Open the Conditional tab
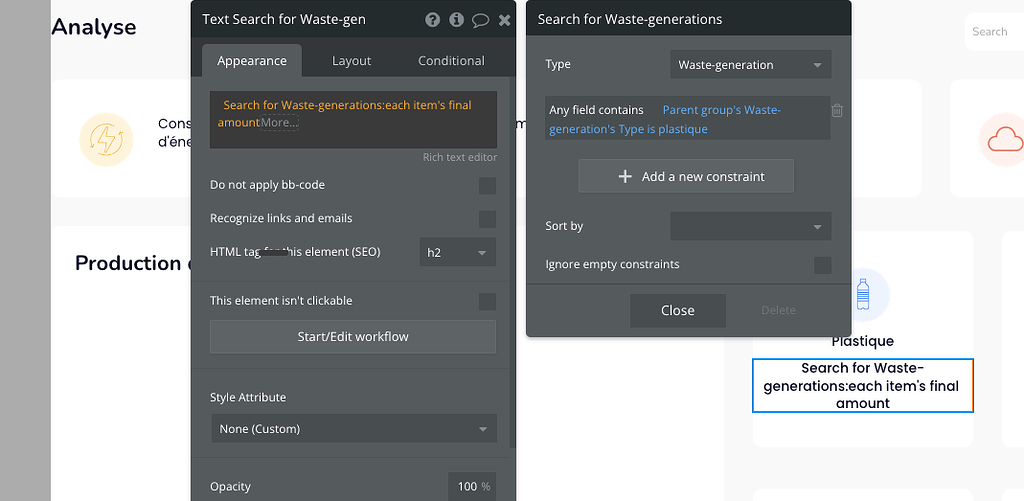The image size is (1024, 501). pyautogui.click(x=451, y=61)
